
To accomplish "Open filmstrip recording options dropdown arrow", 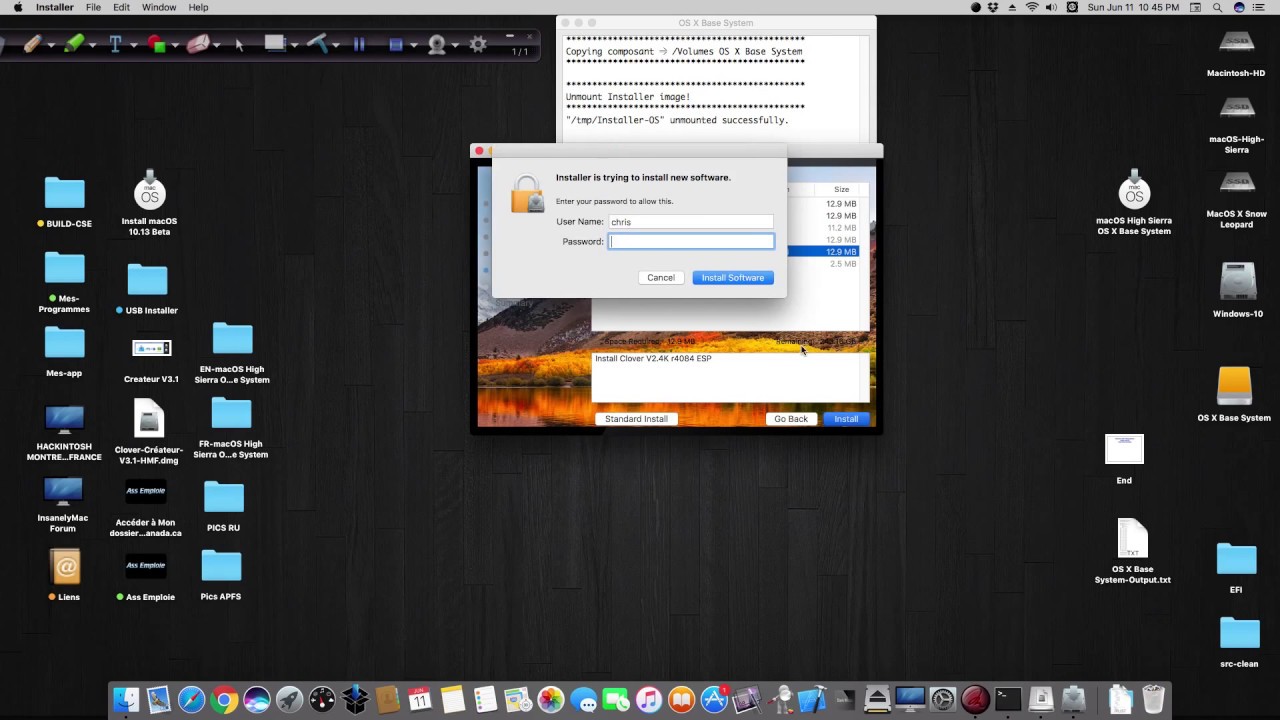I will pyautogui.click(x=413, y=45).
